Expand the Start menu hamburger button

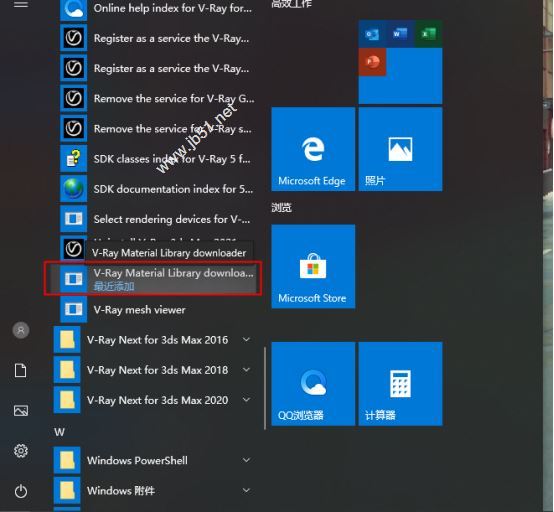coord(21,4)
